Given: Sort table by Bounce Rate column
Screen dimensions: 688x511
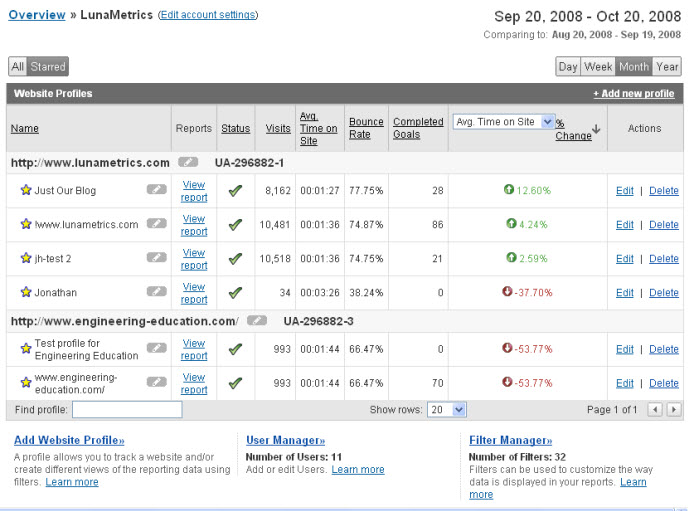Looking at the screenshot, I should pos(366,128).
